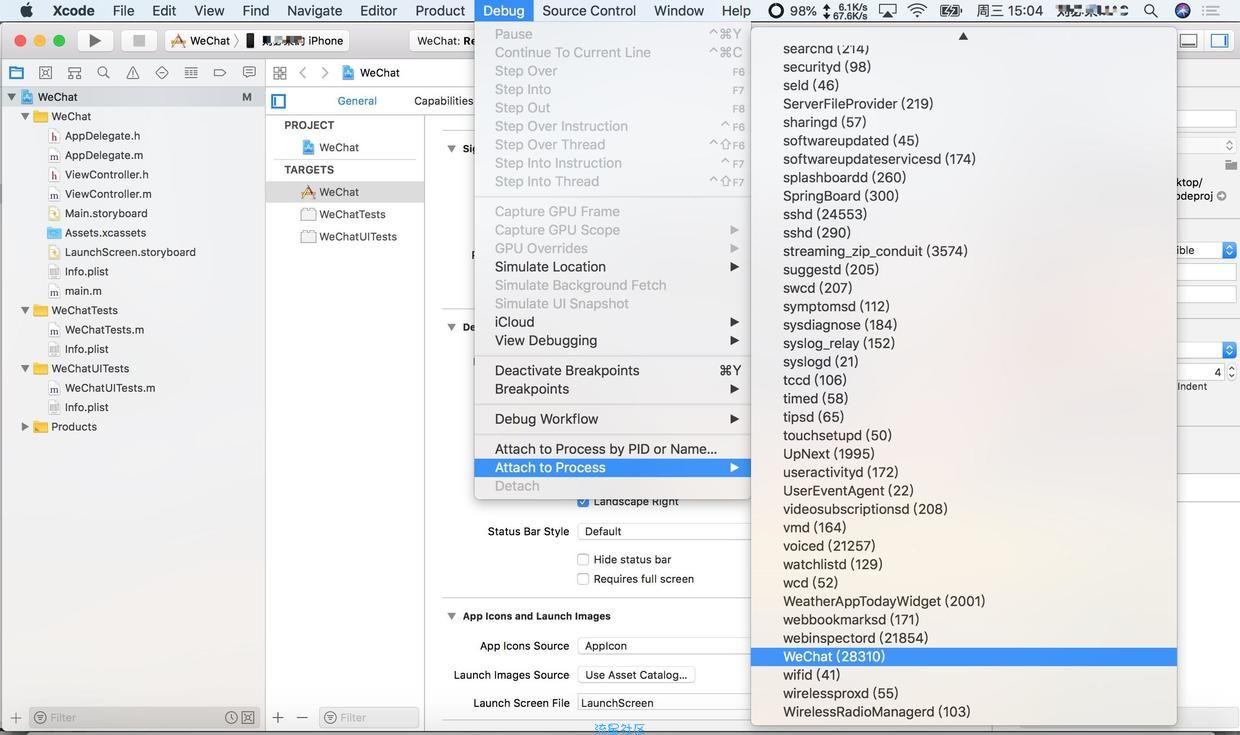Go forward with the right arrow
Viewport: 1240px width, 735px height.
coord(325,73)
